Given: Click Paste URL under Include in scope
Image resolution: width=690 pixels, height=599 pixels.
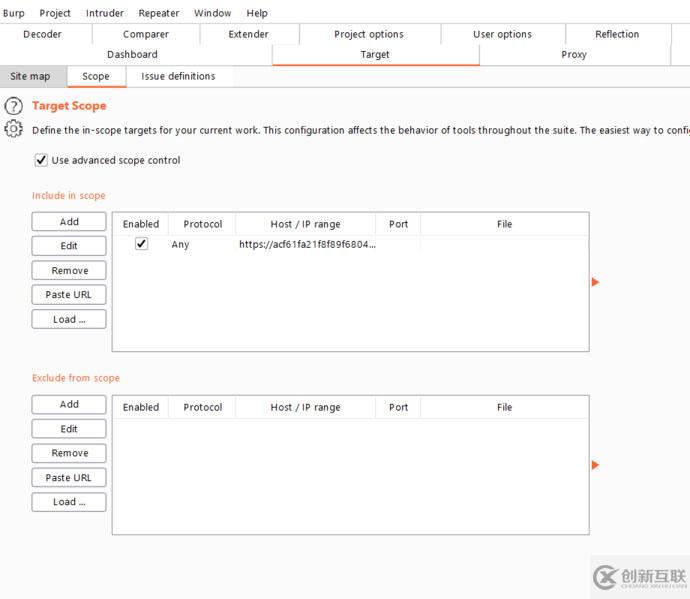Looking at the screenshot, I should click(x=69, y=295).
